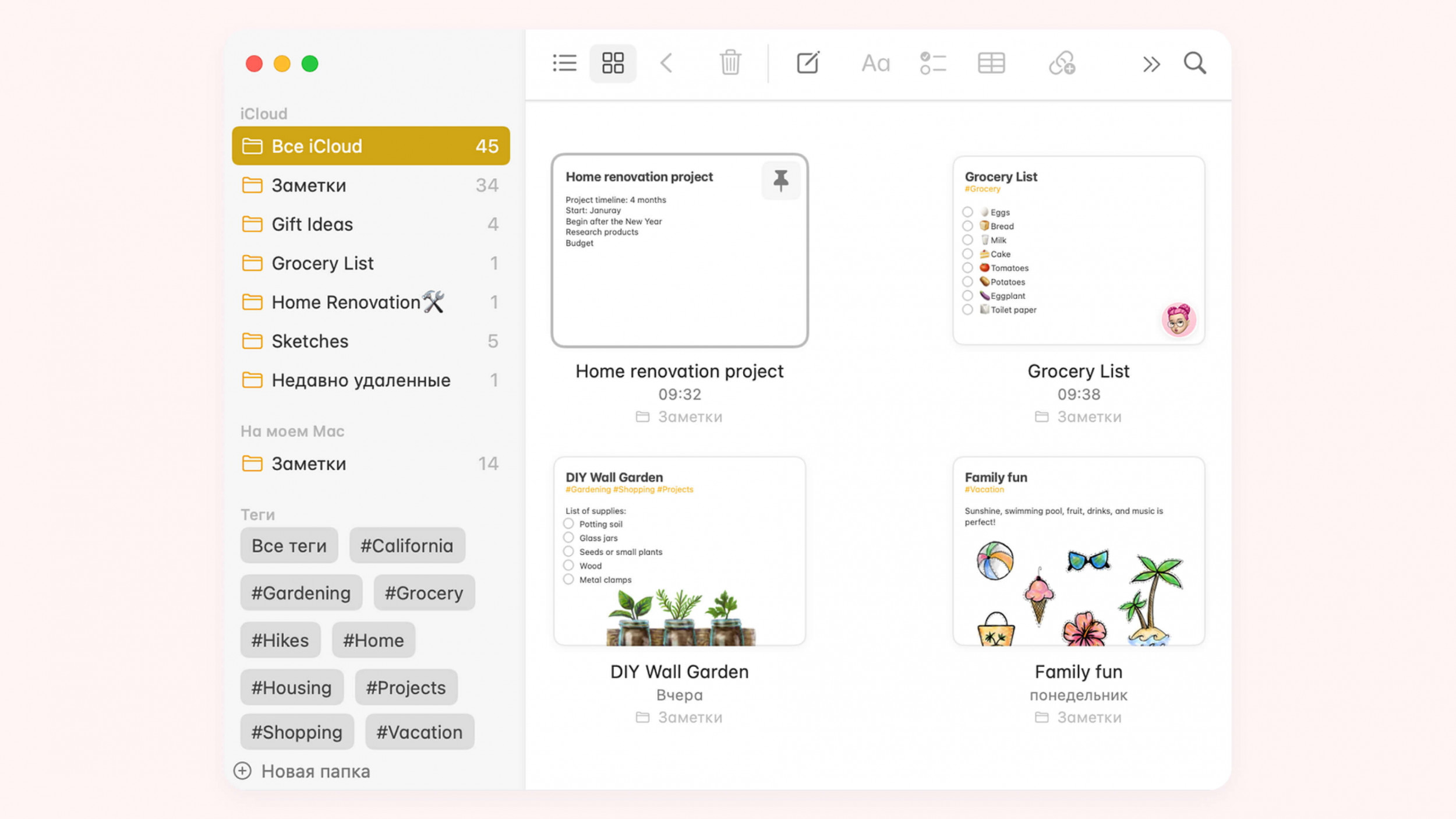The image size is (1456, 819).
Task: Open the share link icon
Action: click(1062, 63)
